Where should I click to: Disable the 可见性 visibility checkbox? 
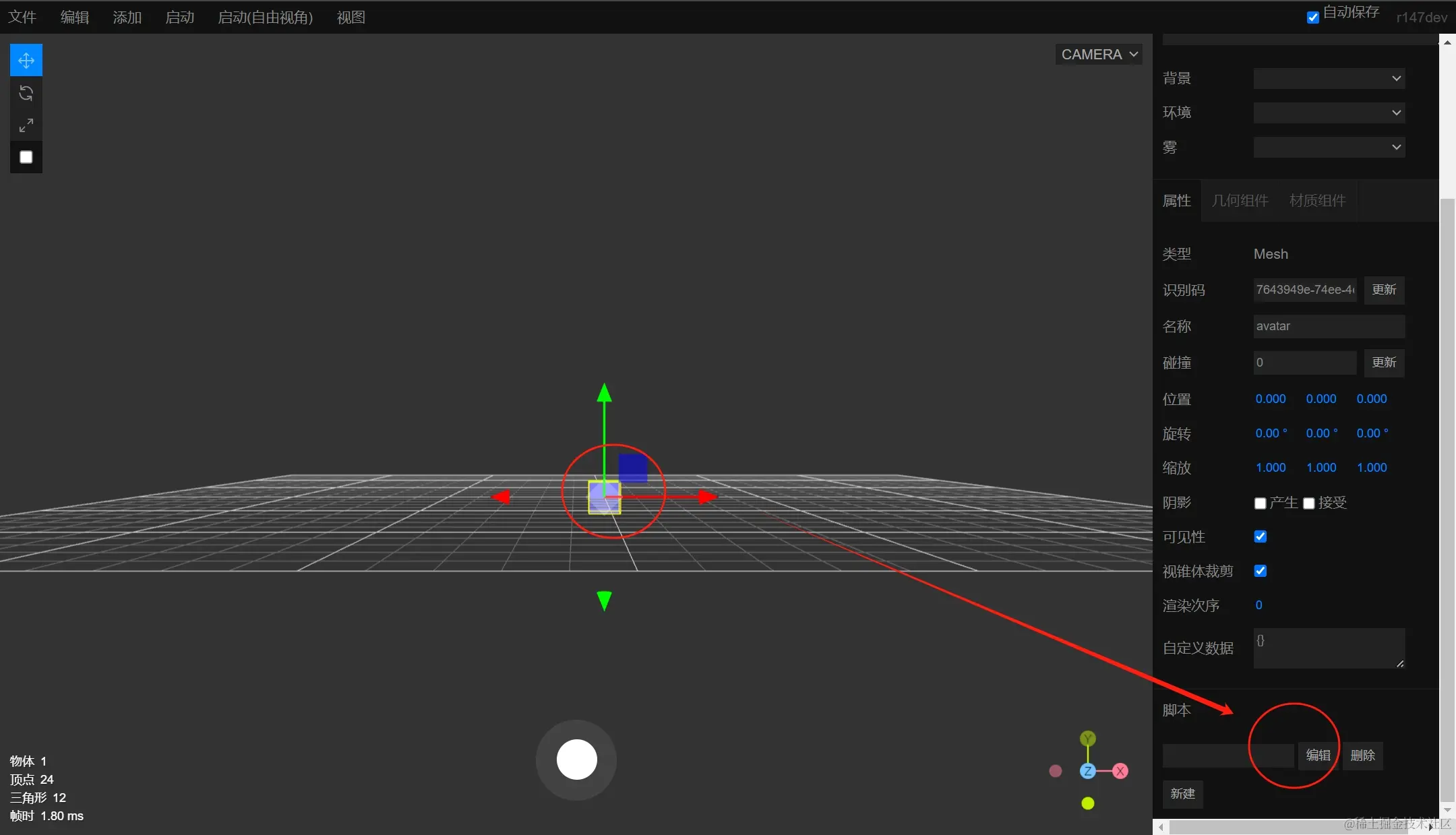[1260, 536]
